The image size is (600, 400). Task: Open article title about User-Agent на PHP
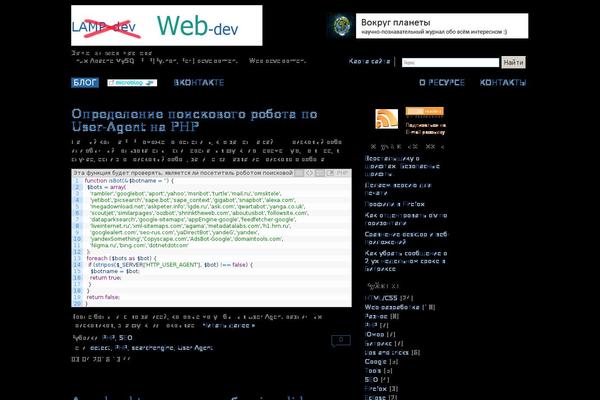[194, 120]
